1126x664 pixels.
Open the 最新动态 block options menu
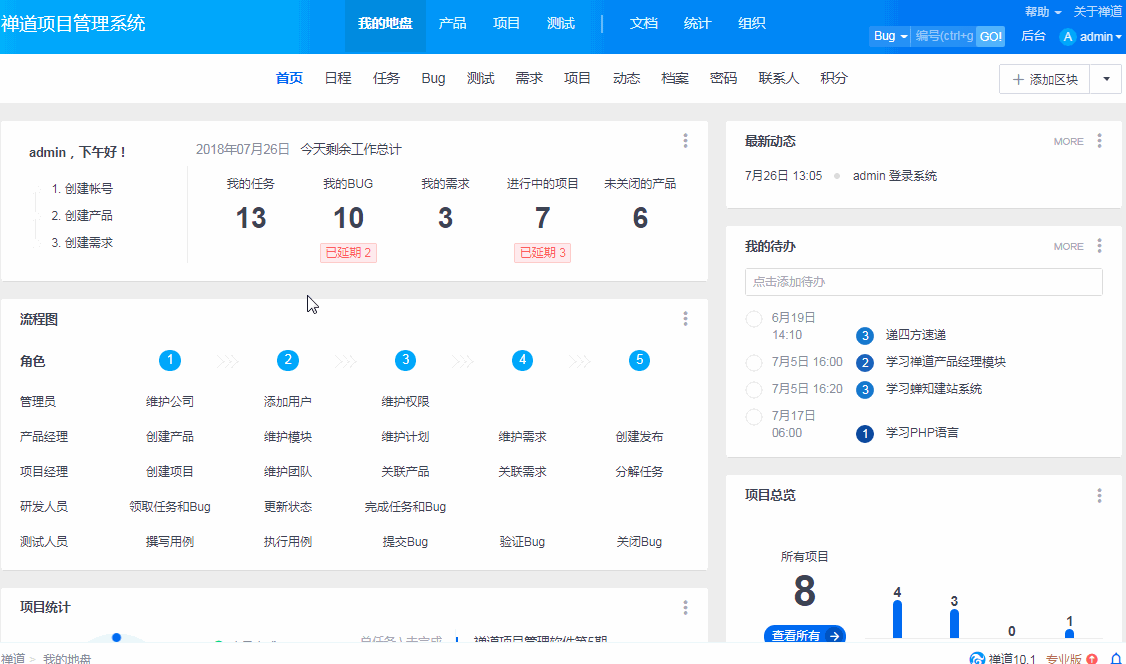pos(1099,141)
